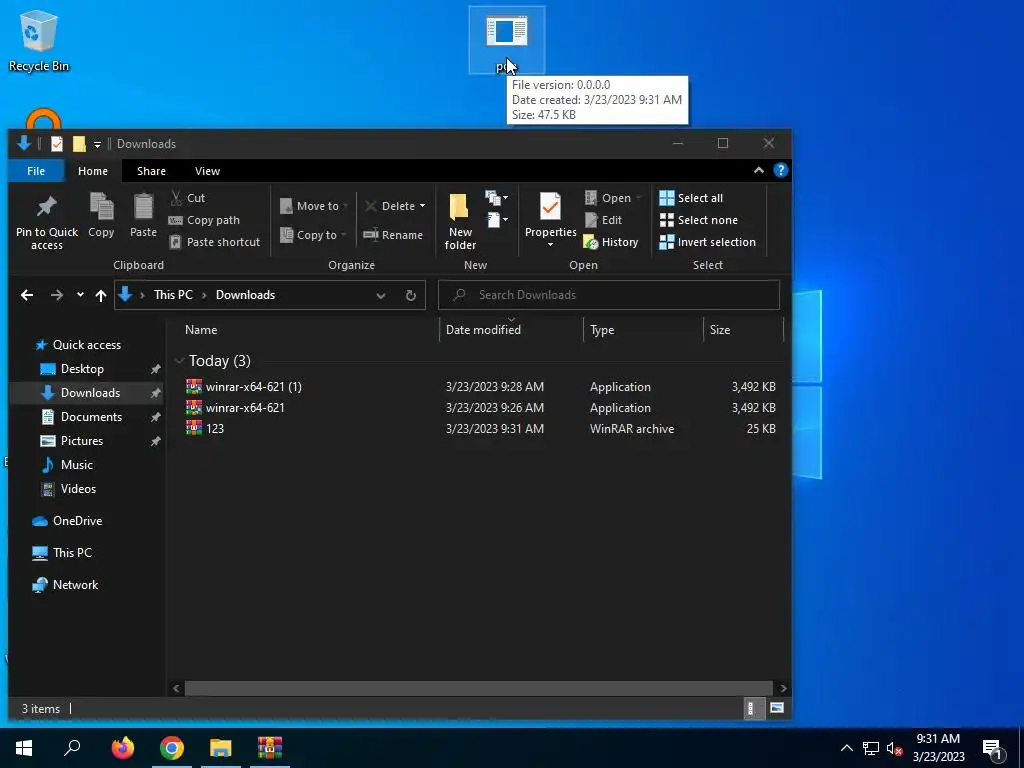This screenshot has width=1024, height=768.
Task: Click Search Downloads field
Action: [609, 295]
